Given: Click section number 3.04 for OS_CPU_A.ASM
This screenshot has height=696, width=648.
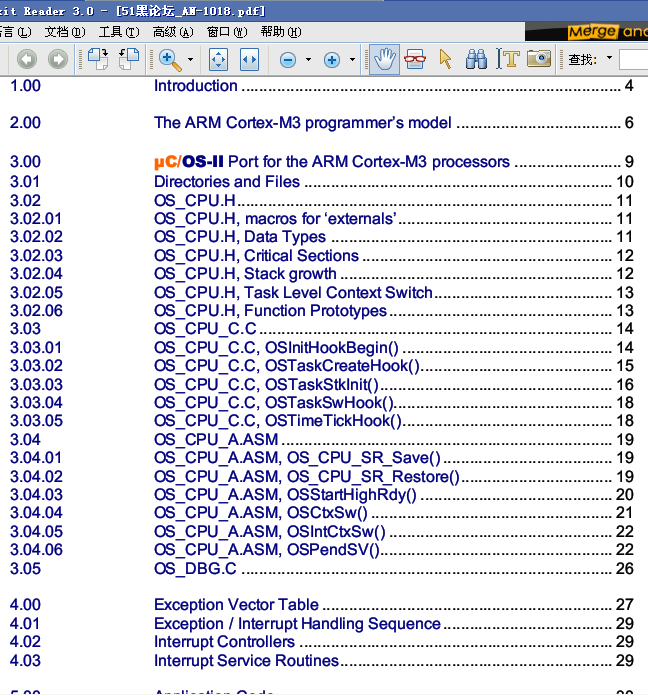Looking at the screenshot, I should tap(25, 440).
